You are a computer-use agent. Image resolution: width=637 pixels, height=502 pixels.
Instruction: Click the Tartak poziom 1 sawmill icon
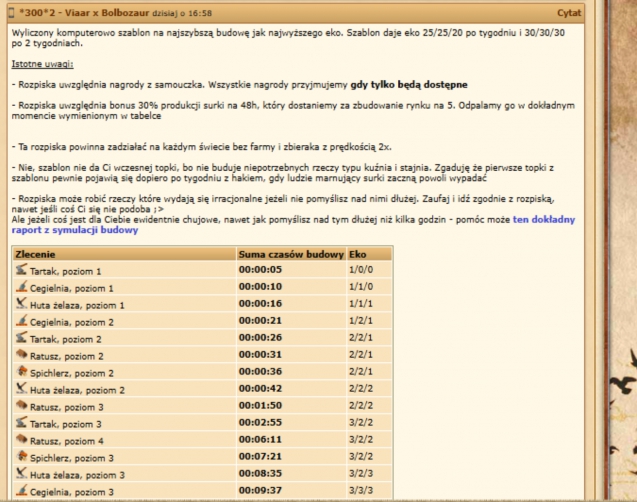tap(22, 270)
